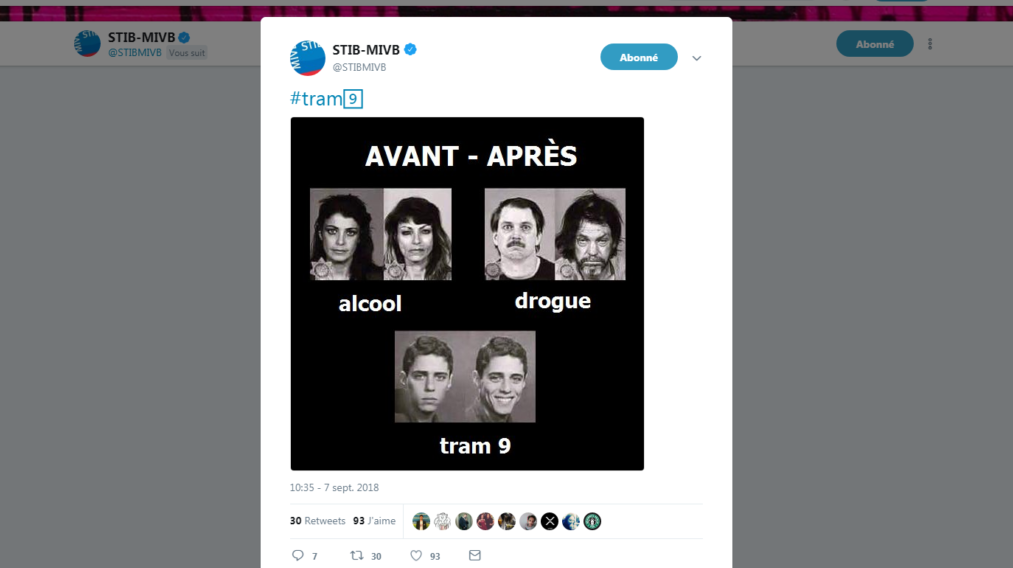Click the first liker avatar in row

click(421, 521)
